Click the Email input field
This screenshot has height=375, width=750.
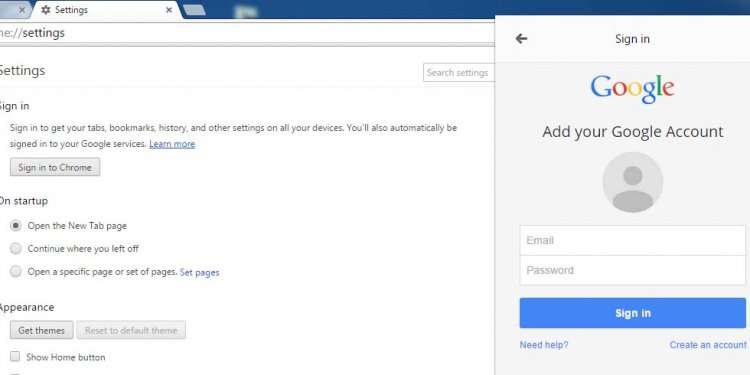(632, 240)
